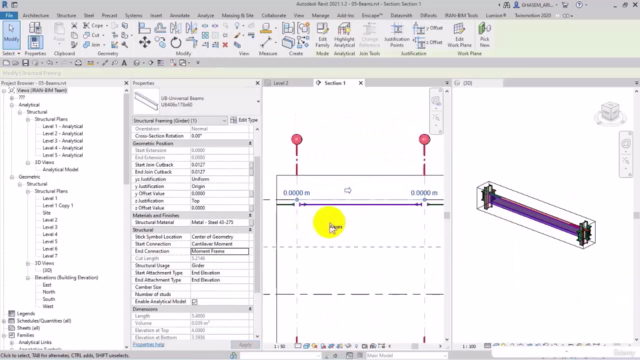640x360 pixels.
Task: Collapse the Geometric tree node
Action: pos(12,177)
